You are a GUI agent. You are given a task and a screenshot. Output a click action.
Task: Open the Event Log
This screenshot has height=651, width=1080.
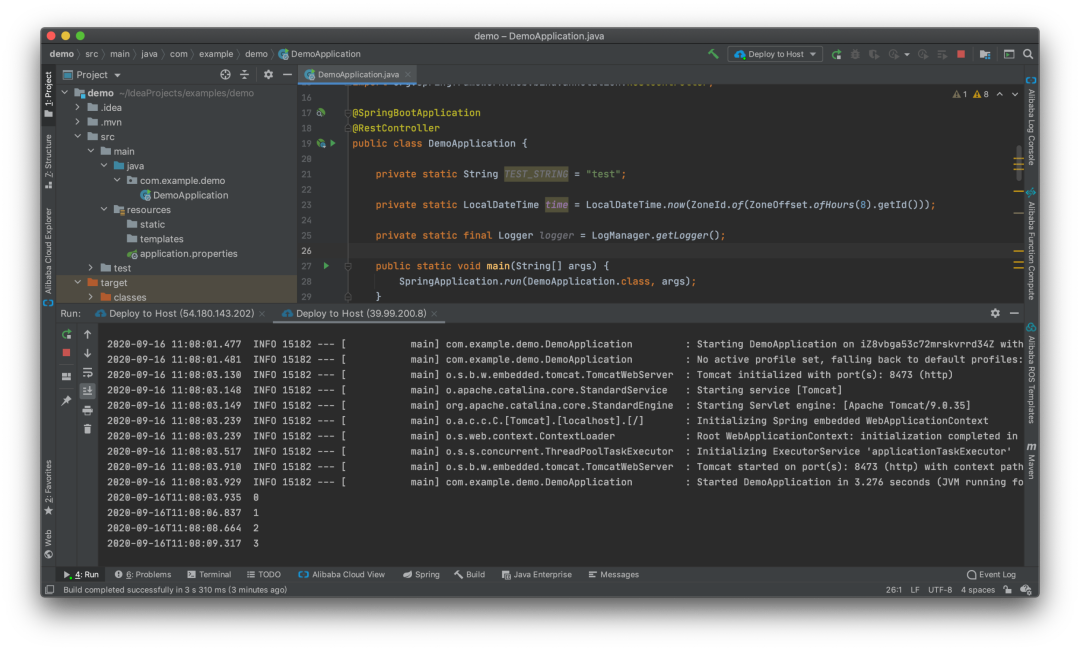click(x=991, y=575)
